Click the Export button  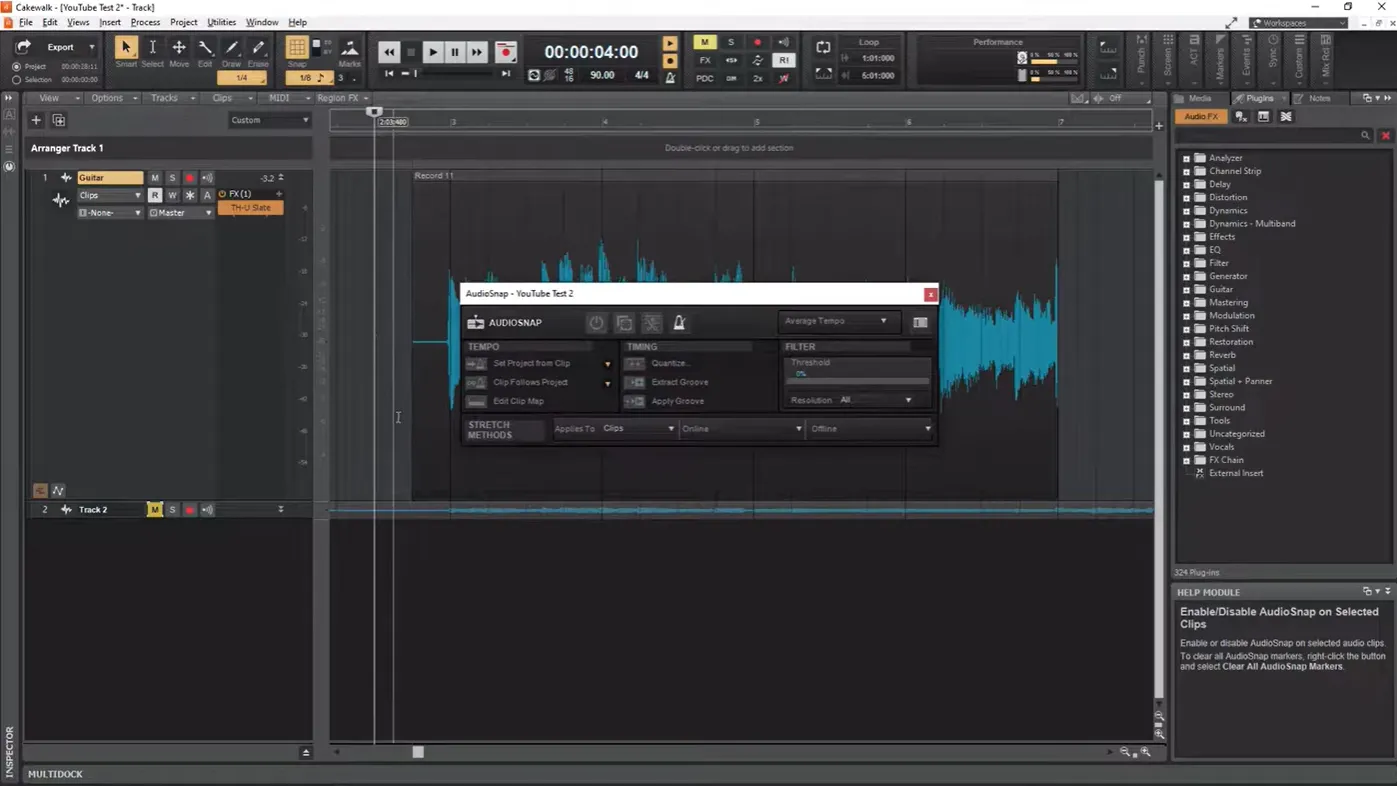pos(60,47)
